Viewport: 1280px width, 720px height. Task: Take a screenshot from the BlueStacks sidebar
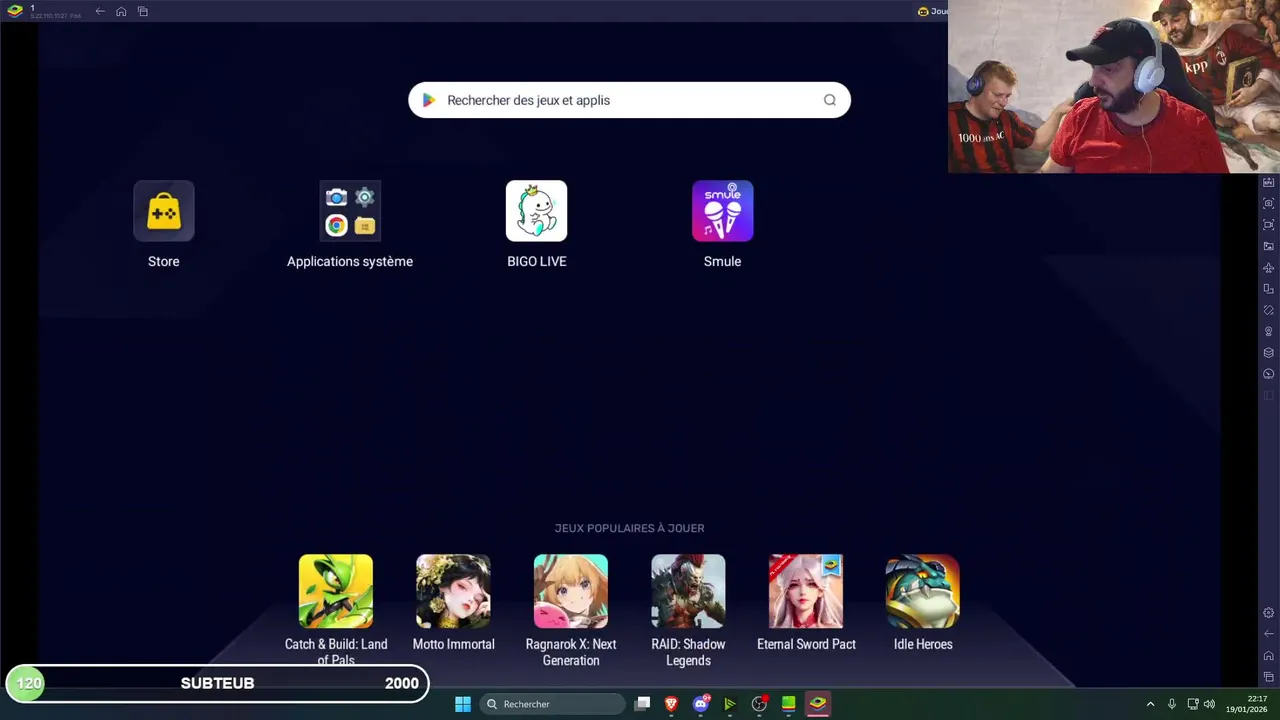pos(1269,203)
